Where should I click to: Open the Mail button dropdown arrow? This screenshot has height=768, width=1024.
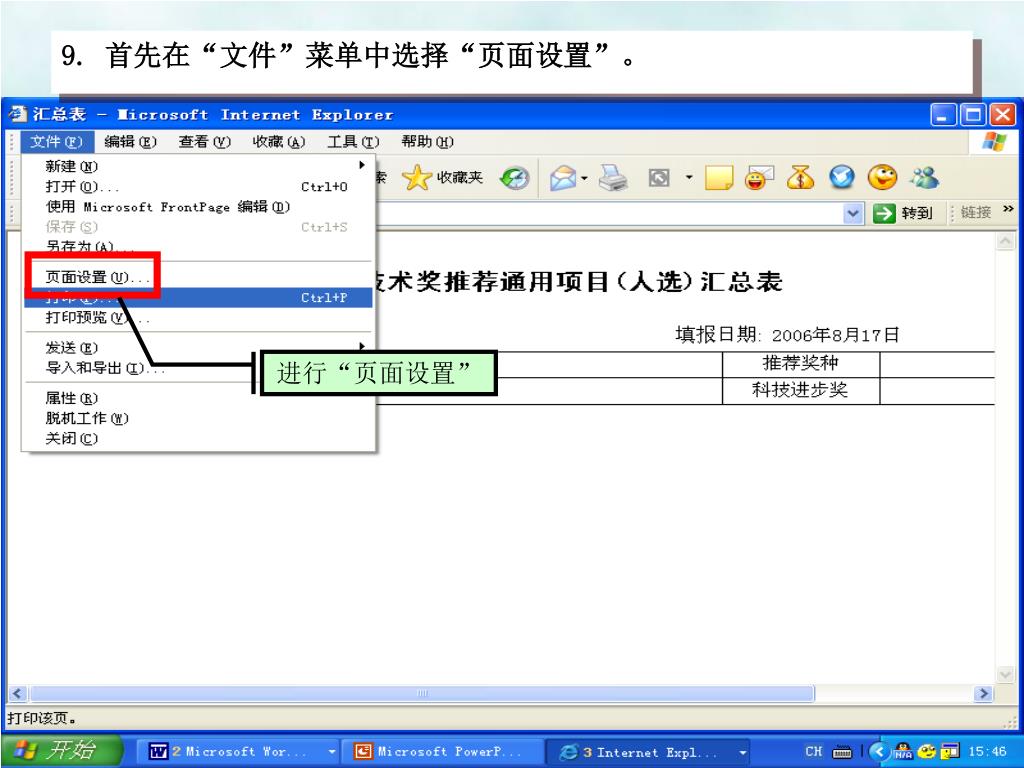[584, 178]
